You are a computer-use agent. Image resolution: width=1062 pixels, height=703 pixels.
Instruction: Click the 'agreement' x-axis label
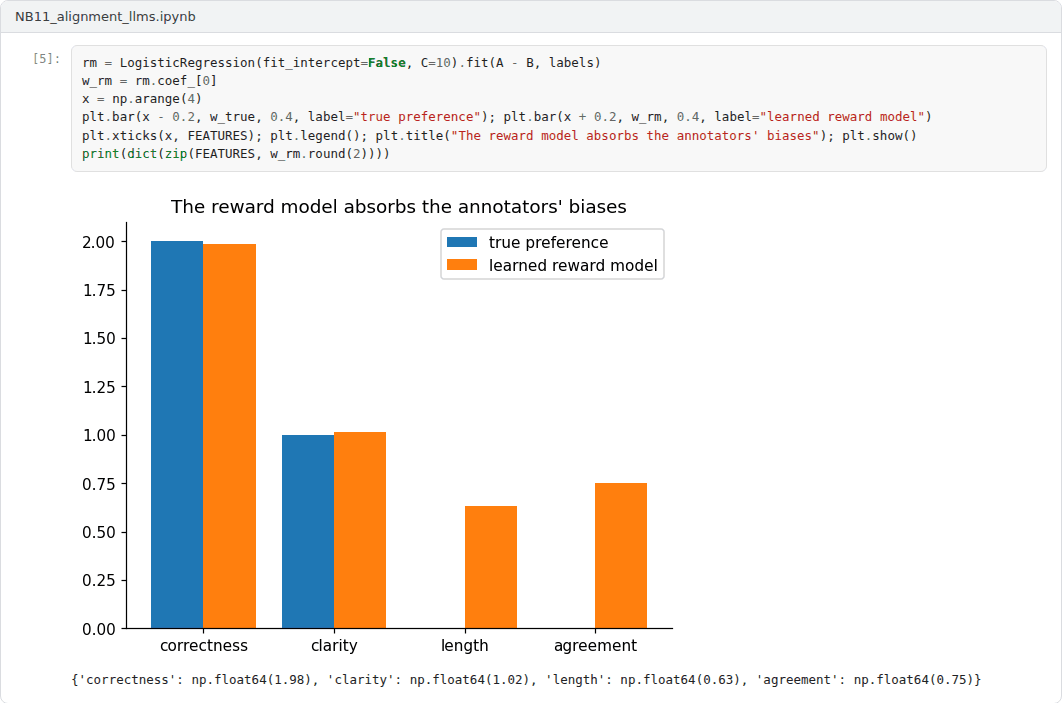coord(595,645)
